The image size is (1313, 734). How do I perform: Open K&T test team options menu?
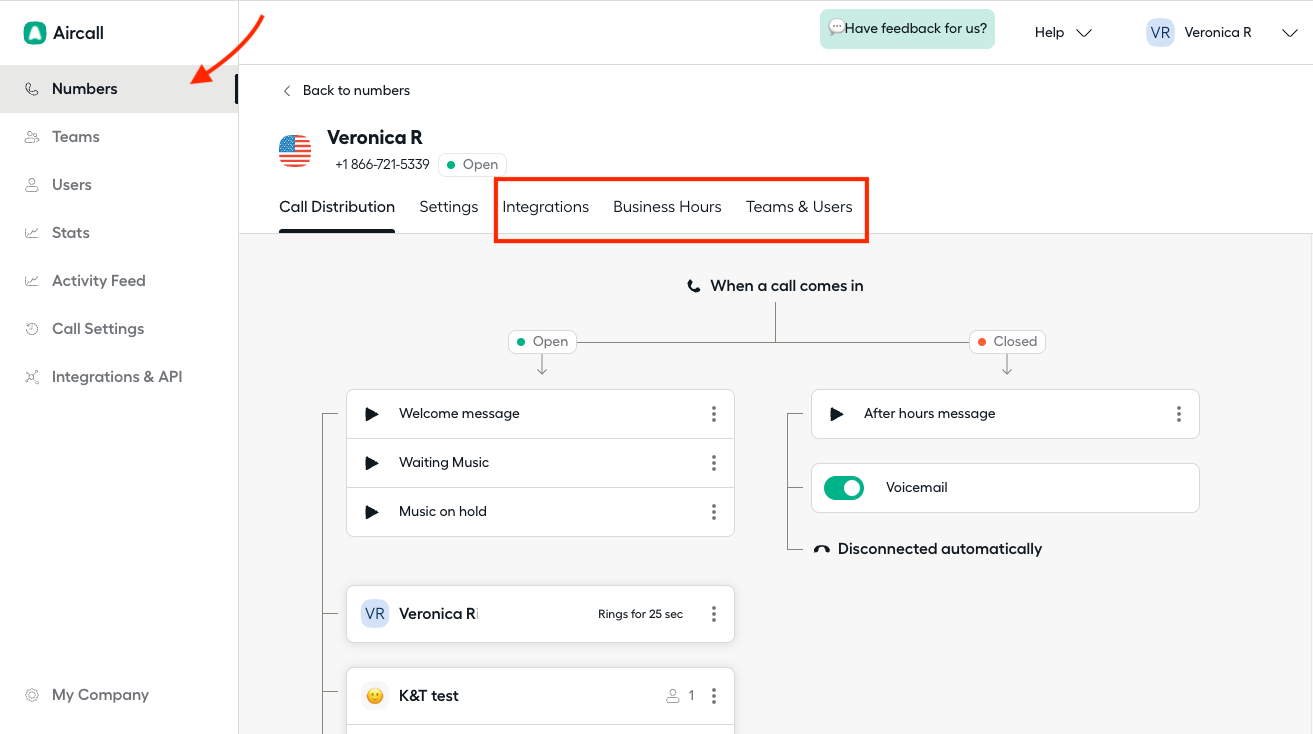(714, 696)
